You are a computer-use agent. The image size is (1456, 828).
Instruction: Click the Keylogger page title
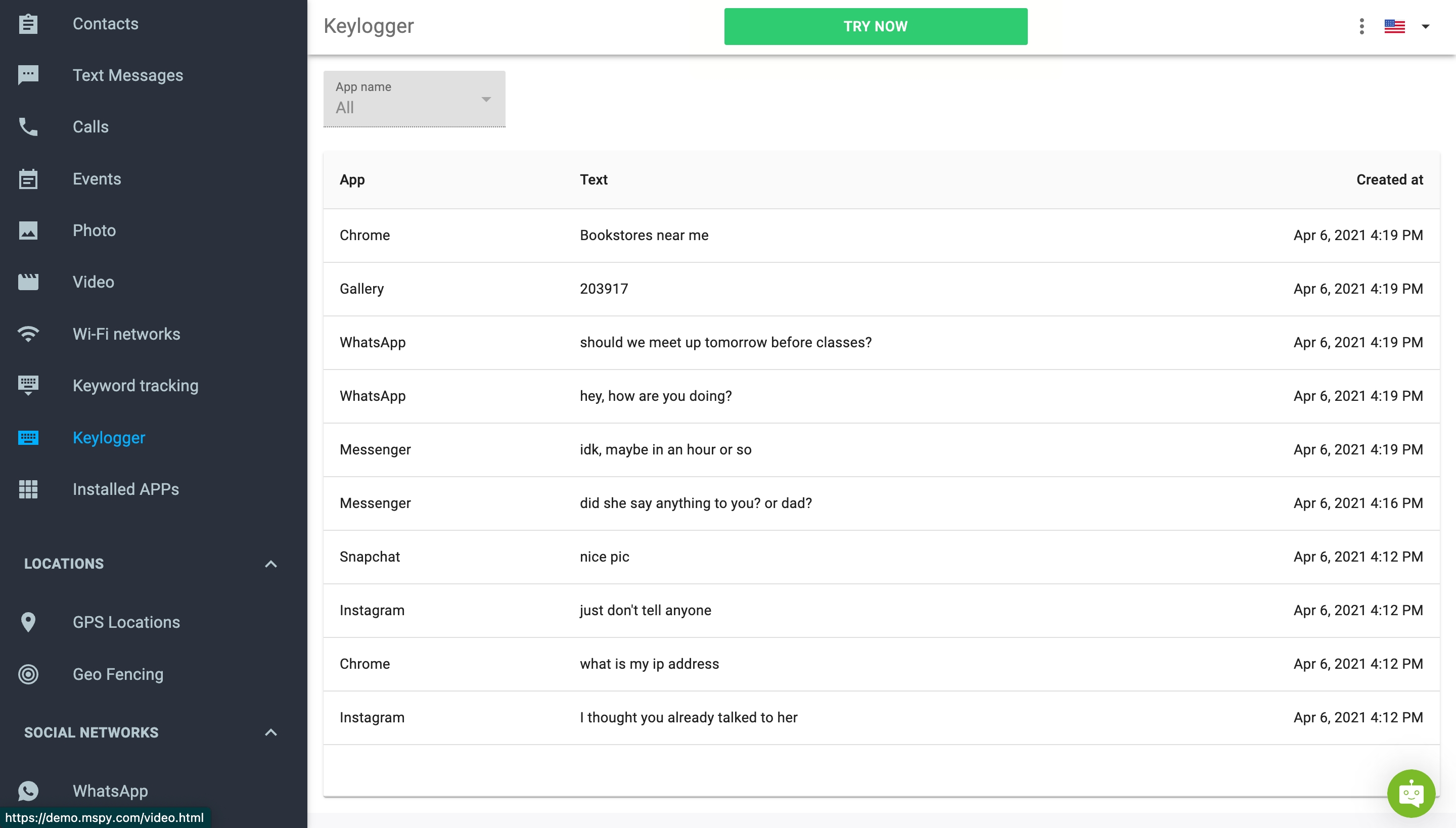tap(369, 26)
